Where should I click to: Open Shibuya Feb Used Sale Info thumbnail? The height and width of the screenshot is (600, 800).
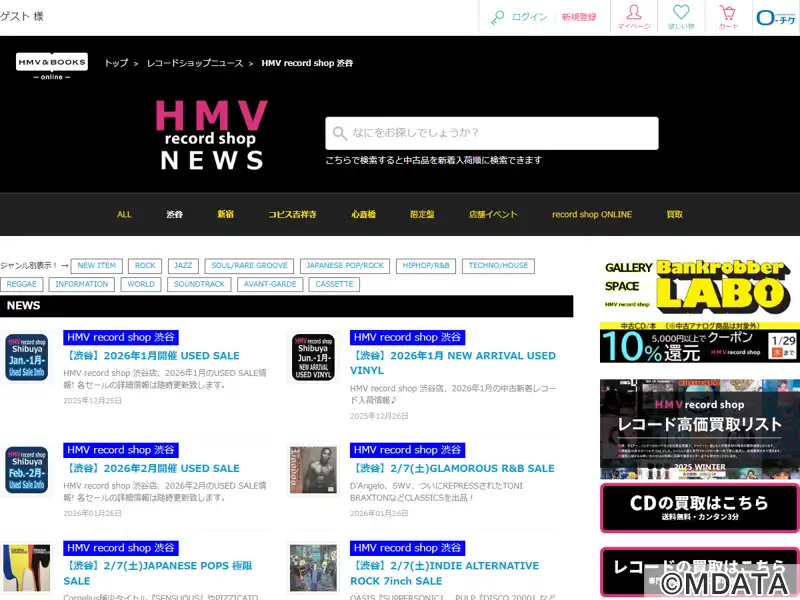point(27,470)
